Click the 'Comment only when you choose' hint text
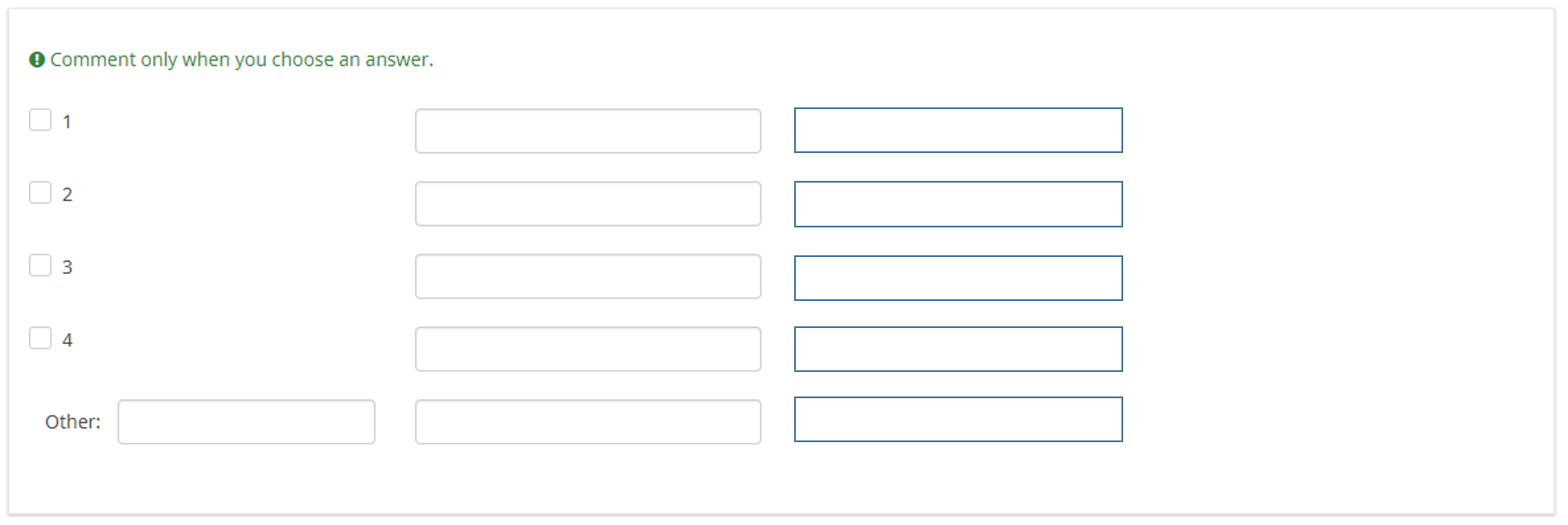Viewport: 1568px width, 525px height. tap(241, 60)
